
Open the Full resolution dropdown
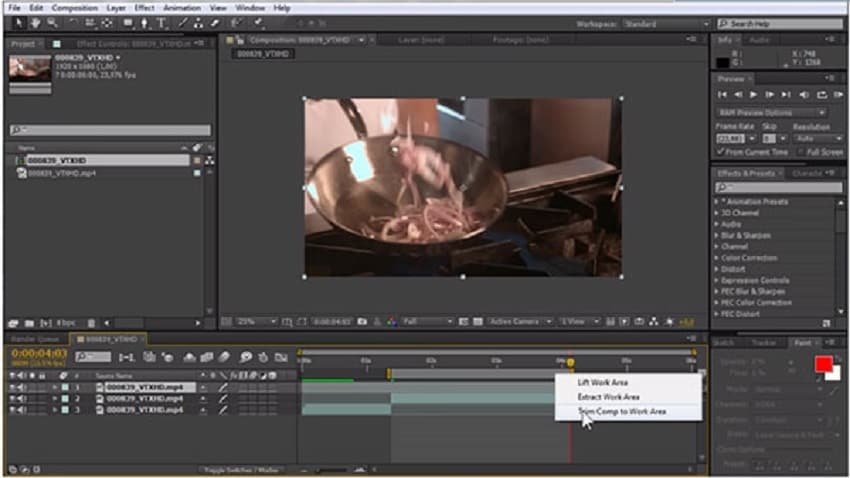pyautogui.click(x=427, y=322)
